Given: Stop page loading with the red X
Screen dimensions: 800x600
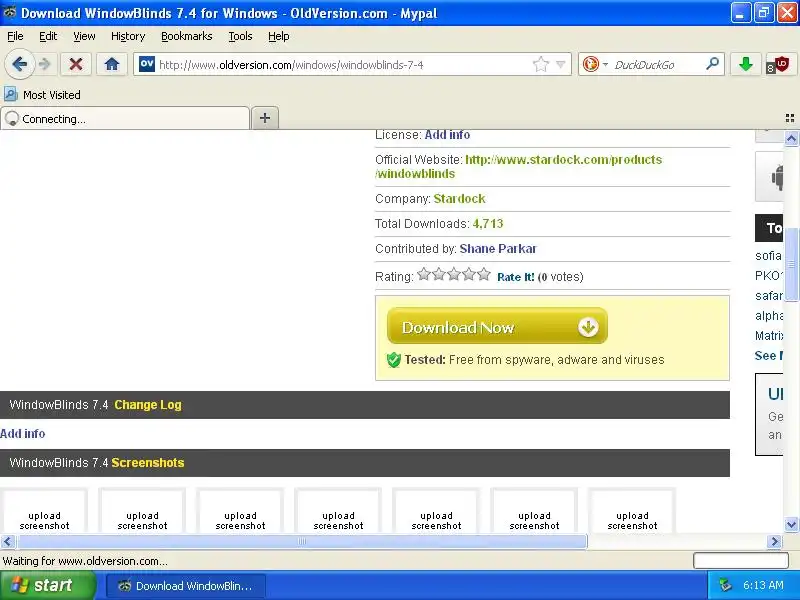Looking at the screenshot, I should point(76,65).
